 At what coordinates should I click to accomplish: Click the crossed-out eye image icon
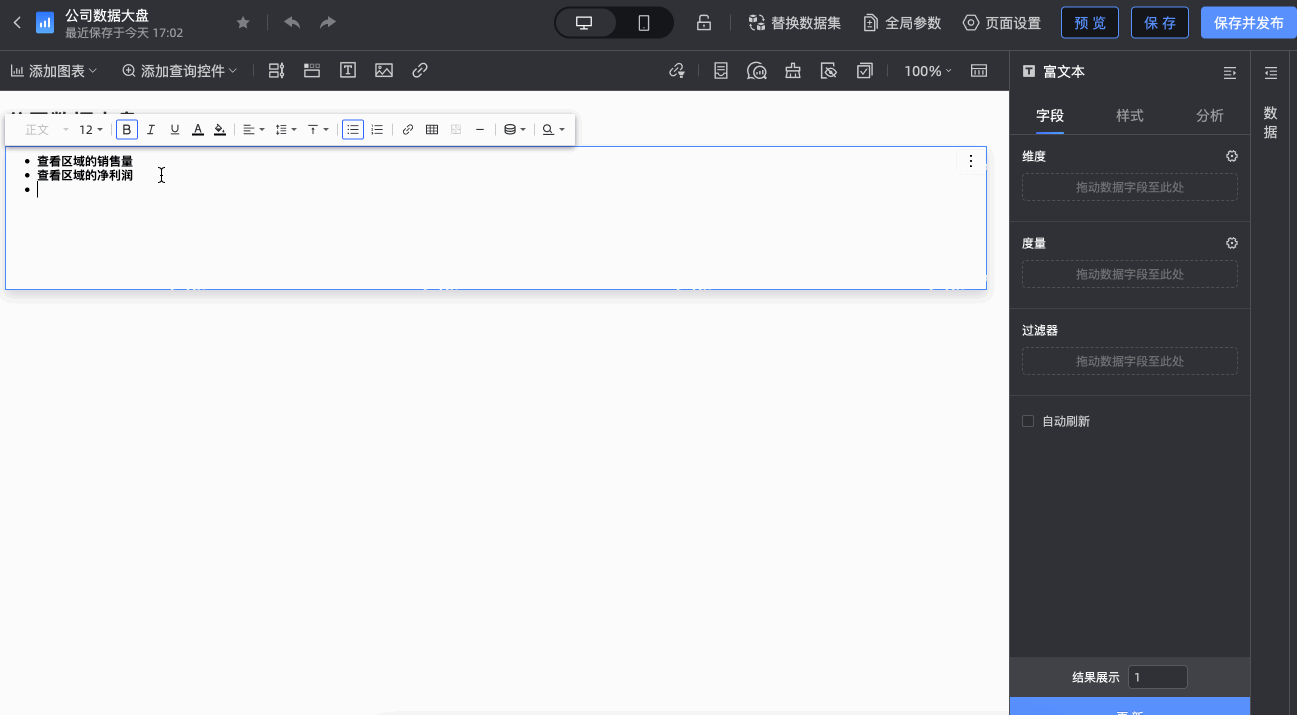[x=829, y=71]
